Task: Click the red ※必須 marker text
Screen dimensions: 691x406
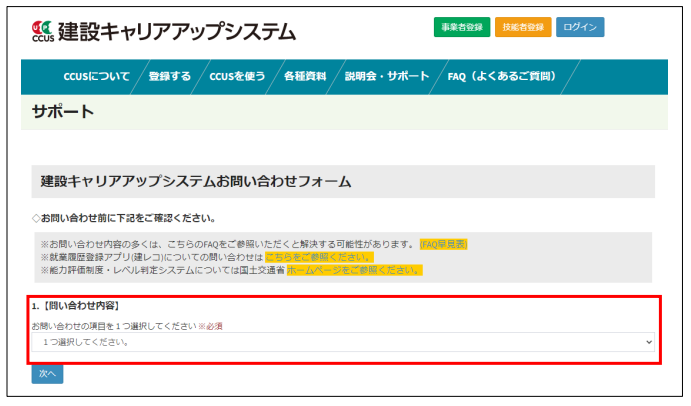Action: 210,326
